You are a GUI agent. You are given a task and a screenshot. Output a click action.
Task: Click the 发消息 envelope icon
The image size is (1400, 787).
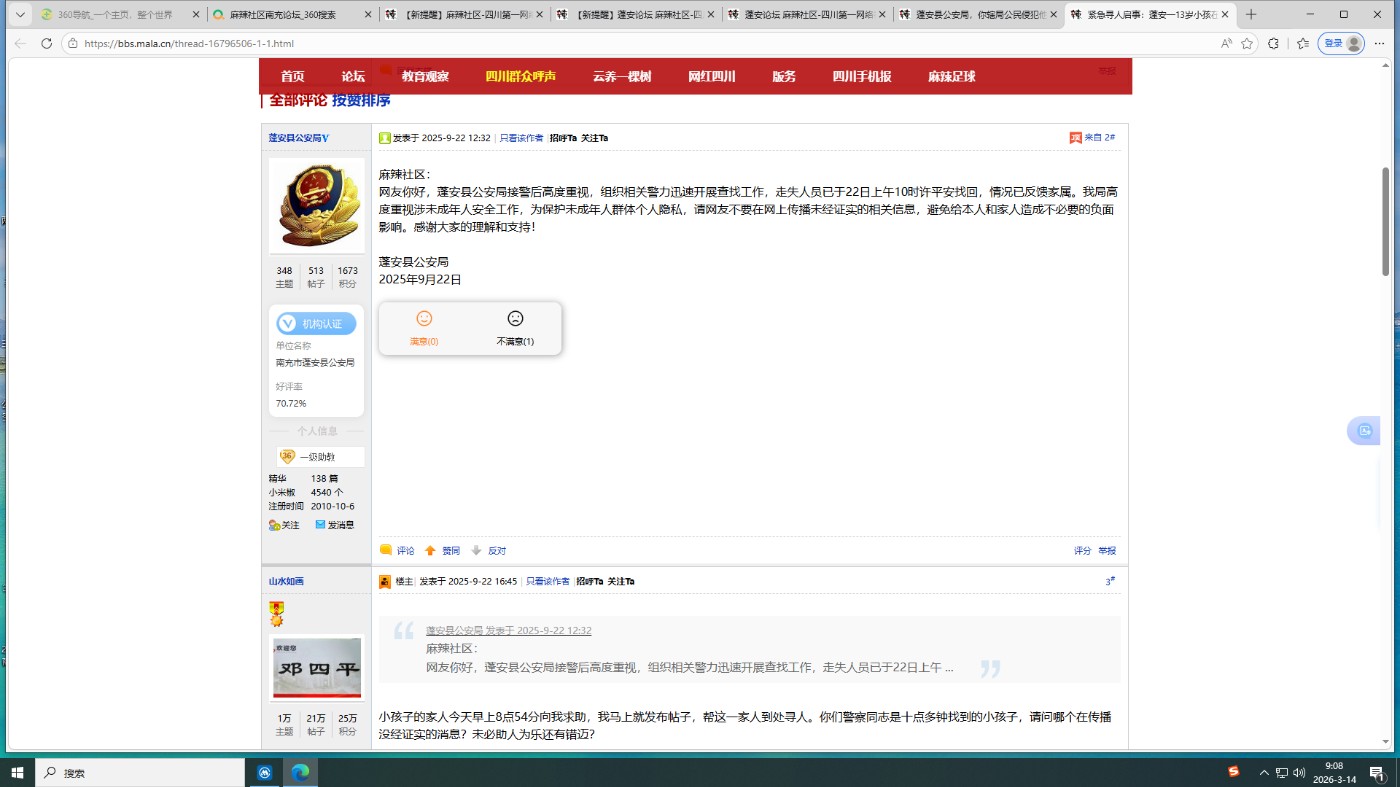tap(320, 524)
